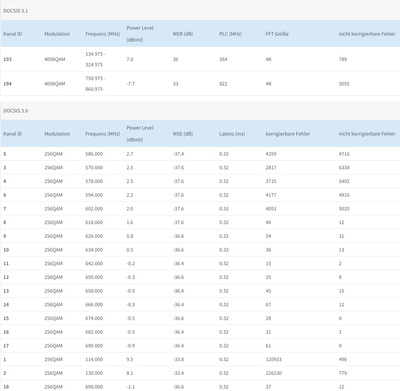400x391 pixels.
Task: Select frequency range 134.975 - 324.975
Action: tap(95, 59)
